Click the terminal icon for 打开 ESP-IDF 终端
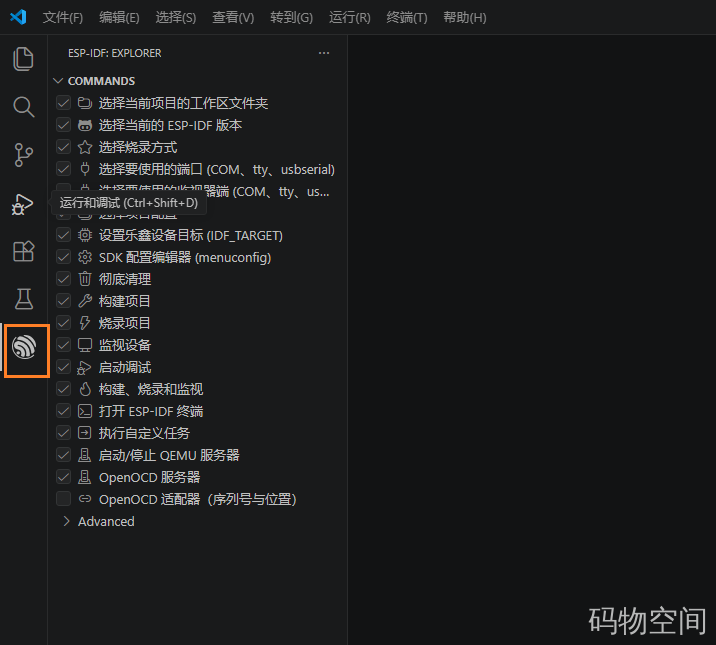The width and height of the screenshot is (716, 645). (x=84, y=411)
